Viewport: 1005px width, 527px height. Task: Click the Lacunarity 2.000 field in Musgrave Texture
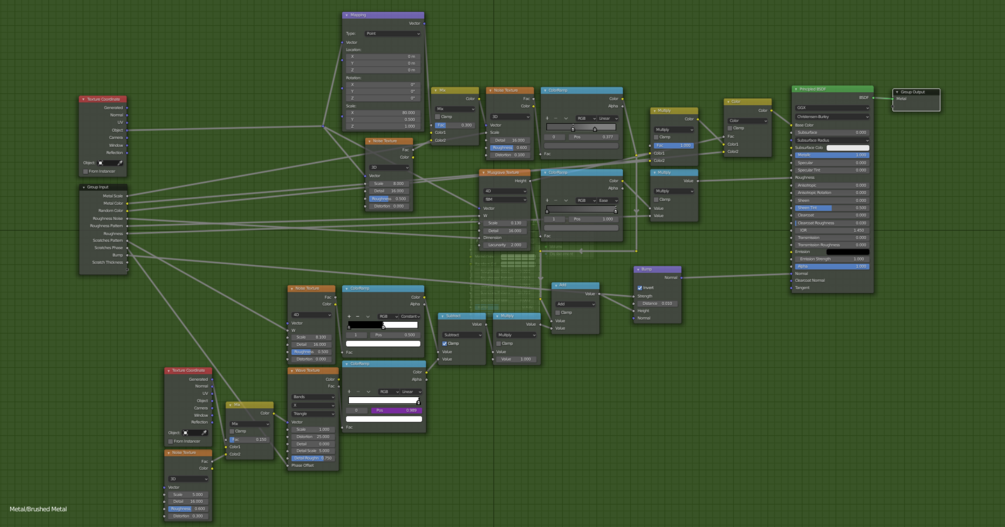click(505, 245)
